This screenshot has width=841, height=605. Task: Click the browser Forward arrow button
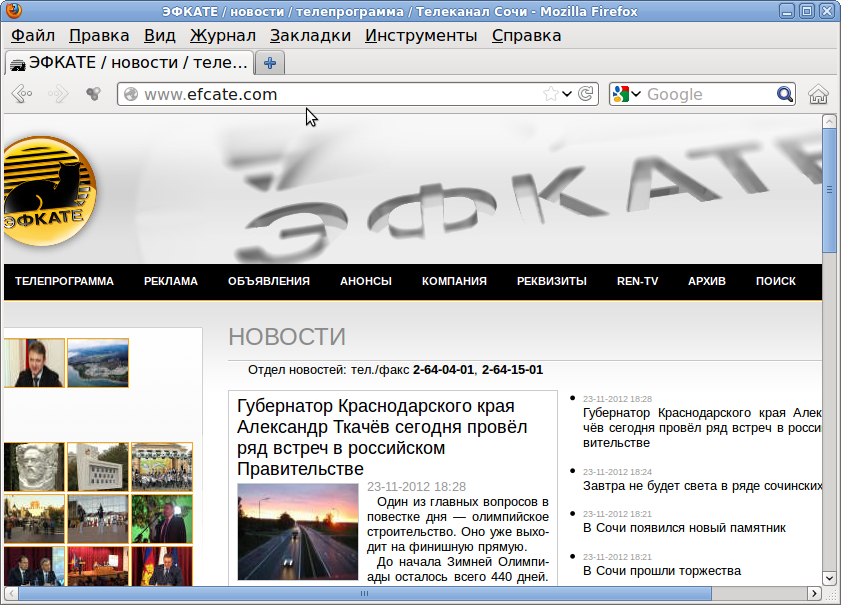[x=58, y=94]
